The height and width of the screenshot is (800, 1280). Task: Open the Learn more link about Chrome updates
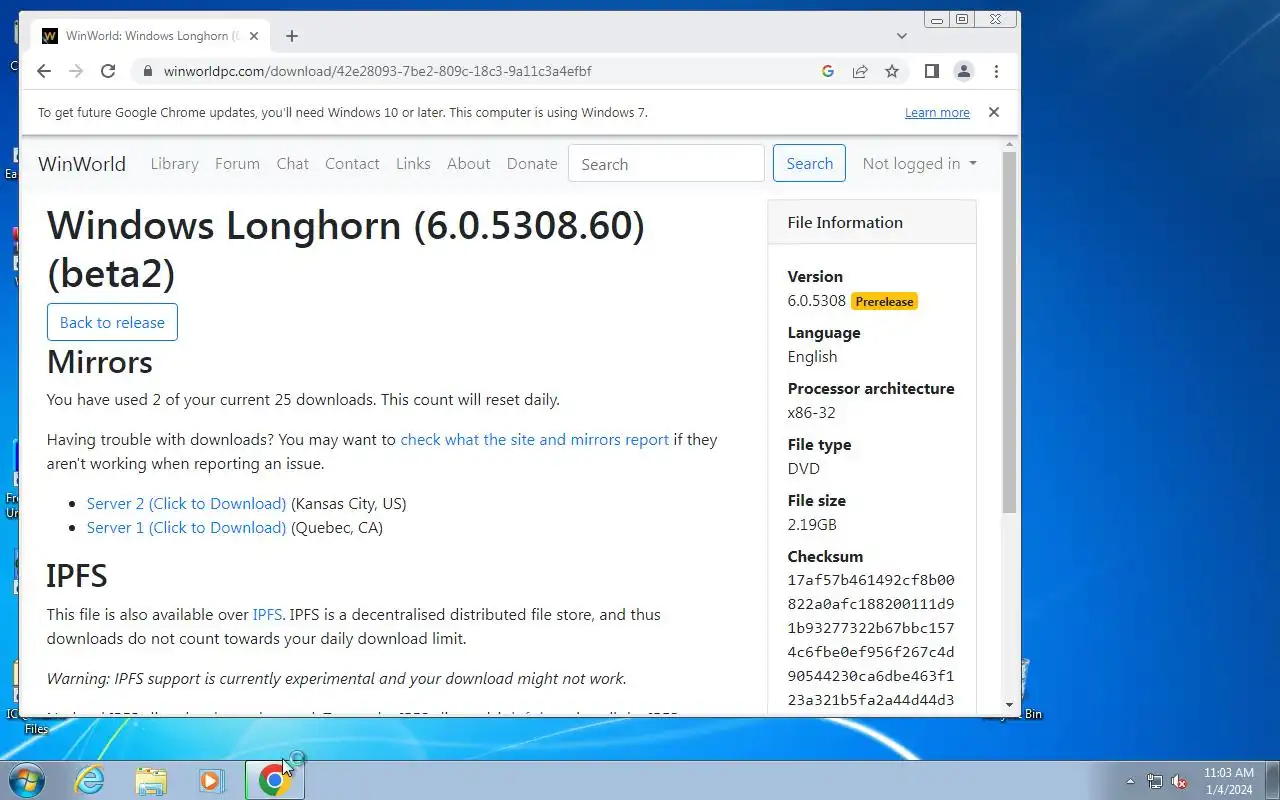[x=937, y=113]
